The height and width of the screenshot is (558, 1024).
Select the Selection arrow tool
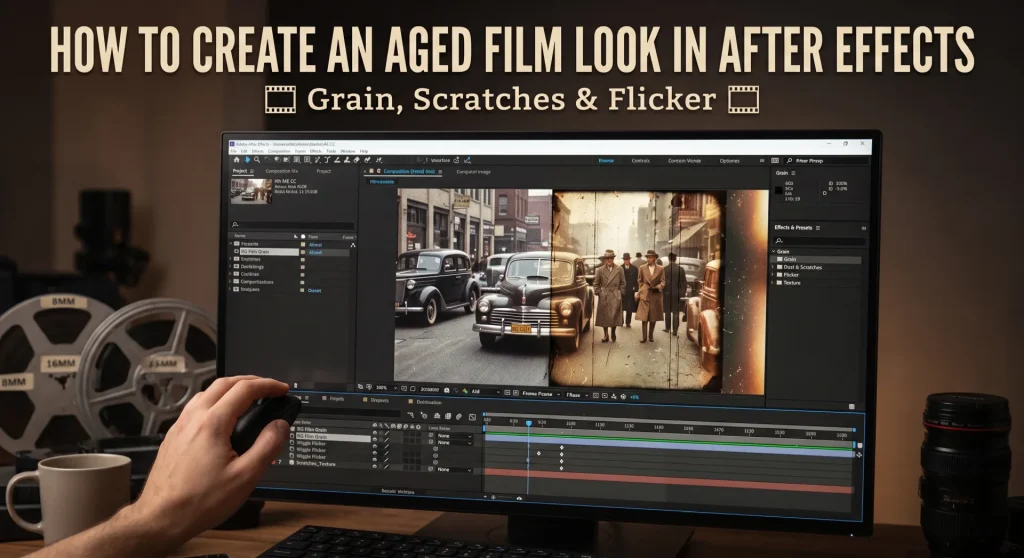coord(248,159)
